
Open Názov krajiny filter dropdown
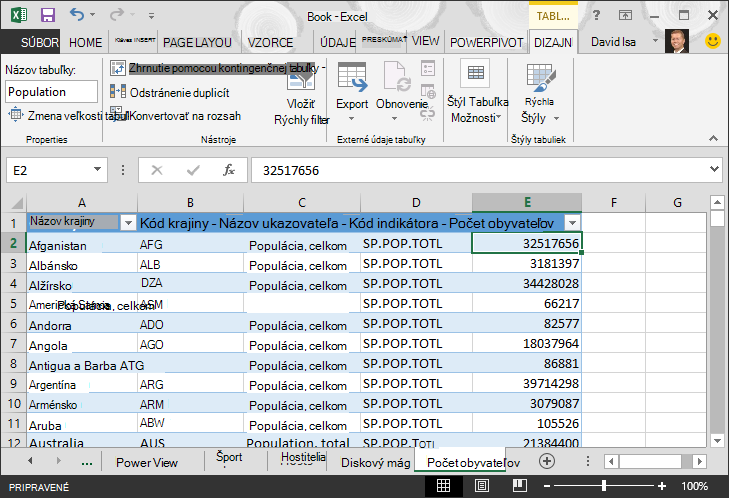128,223
